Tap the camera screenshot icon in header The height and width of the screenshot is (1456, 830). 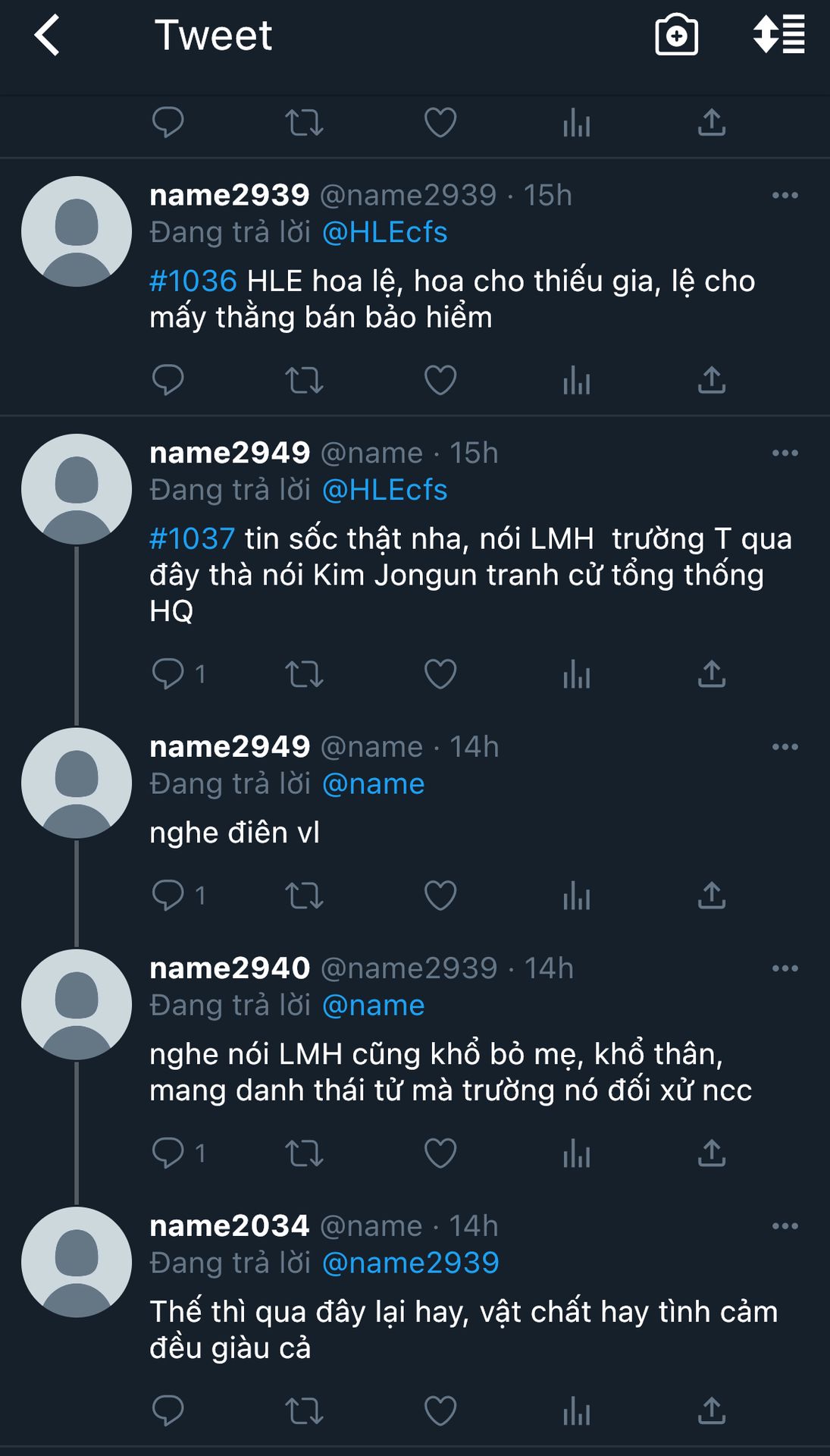pyautogui.click(x=676, y=35)
